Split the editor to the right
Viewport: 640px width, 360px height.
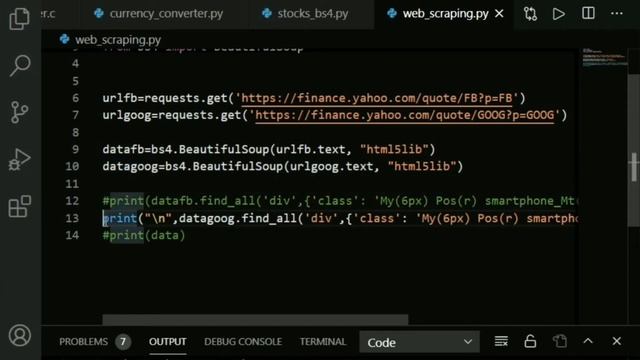[588, 13]
